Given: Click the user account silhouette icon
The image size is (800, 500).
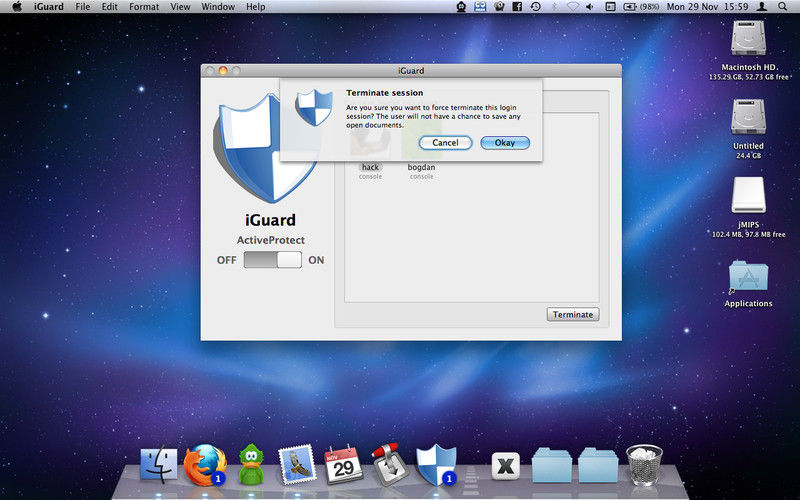Looking at the screenshot, I should click(x=762, y=7).
